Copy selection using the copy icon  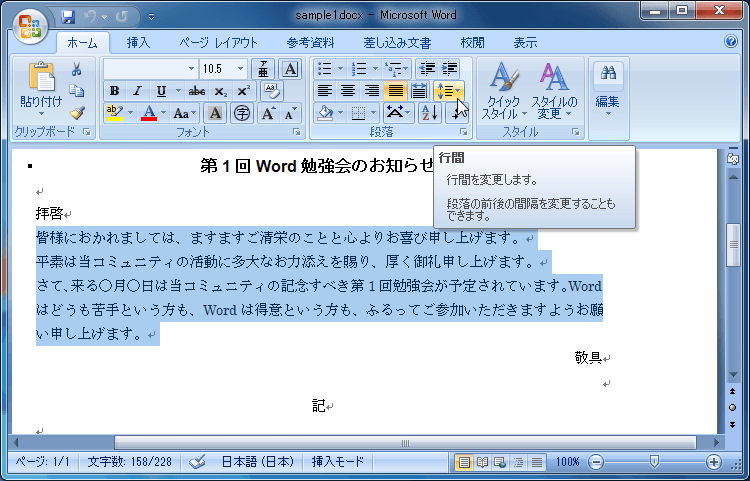pos(77,91)
